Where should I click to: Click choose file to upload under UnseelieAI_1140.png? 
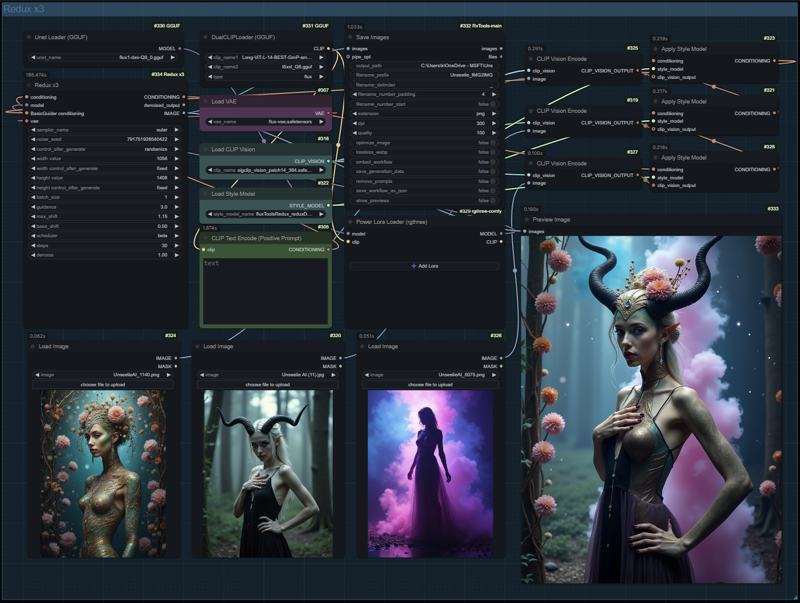pos(103,385)
